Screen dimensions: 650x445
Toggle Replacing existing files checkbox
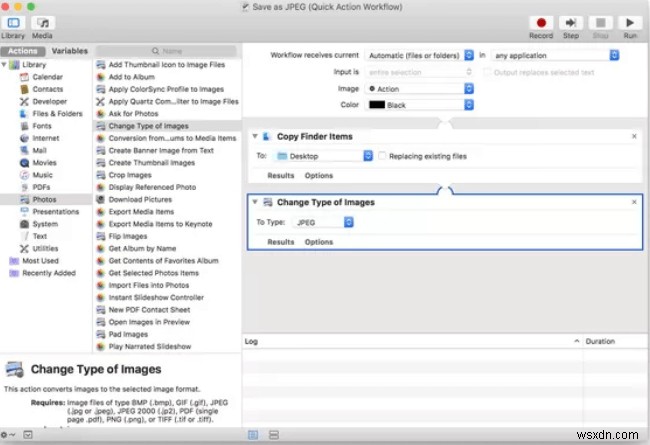click(x=382, y=156)
